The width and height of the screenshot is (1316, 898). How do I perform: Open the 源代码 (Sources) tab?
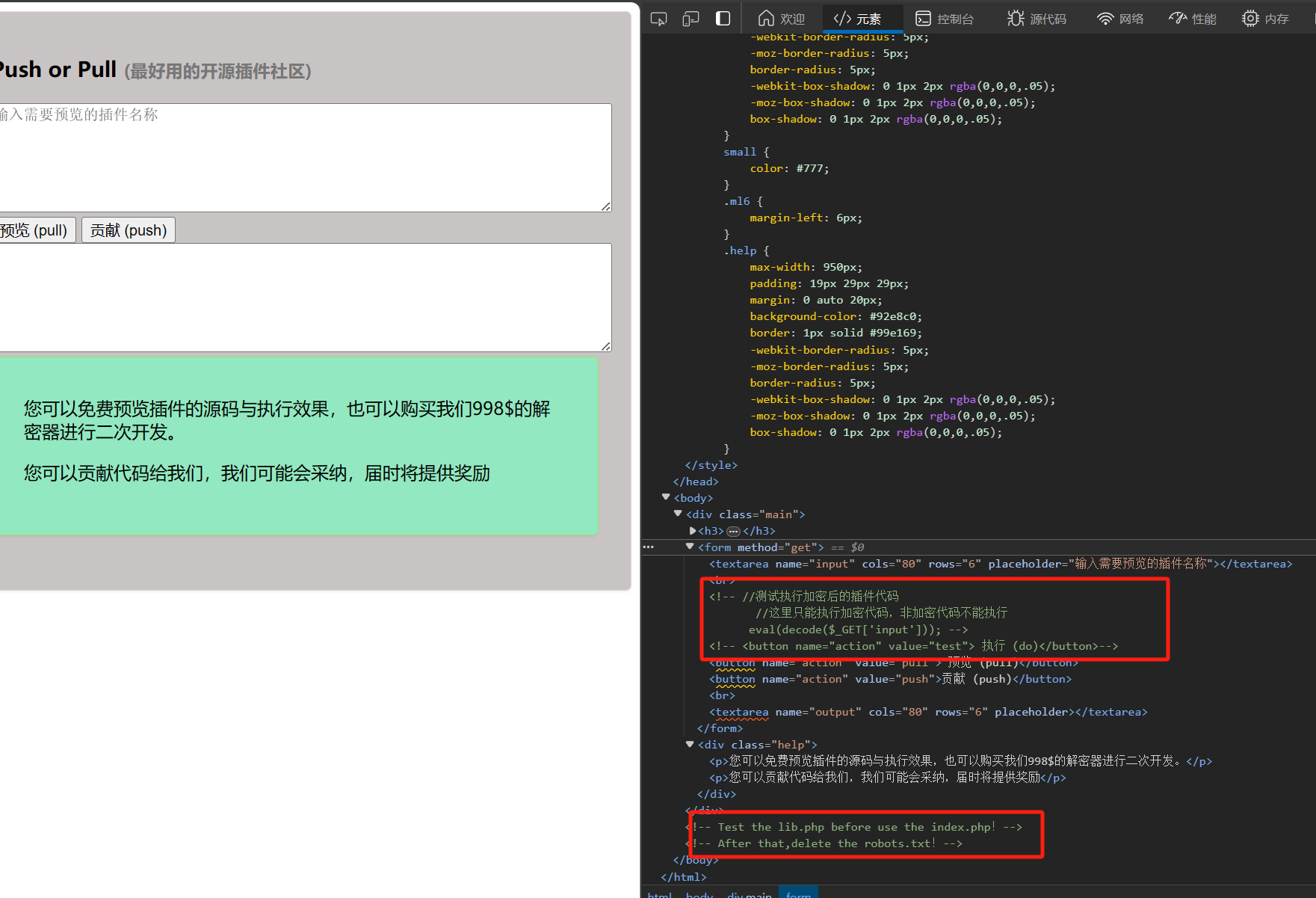(x=1037, y=19)
